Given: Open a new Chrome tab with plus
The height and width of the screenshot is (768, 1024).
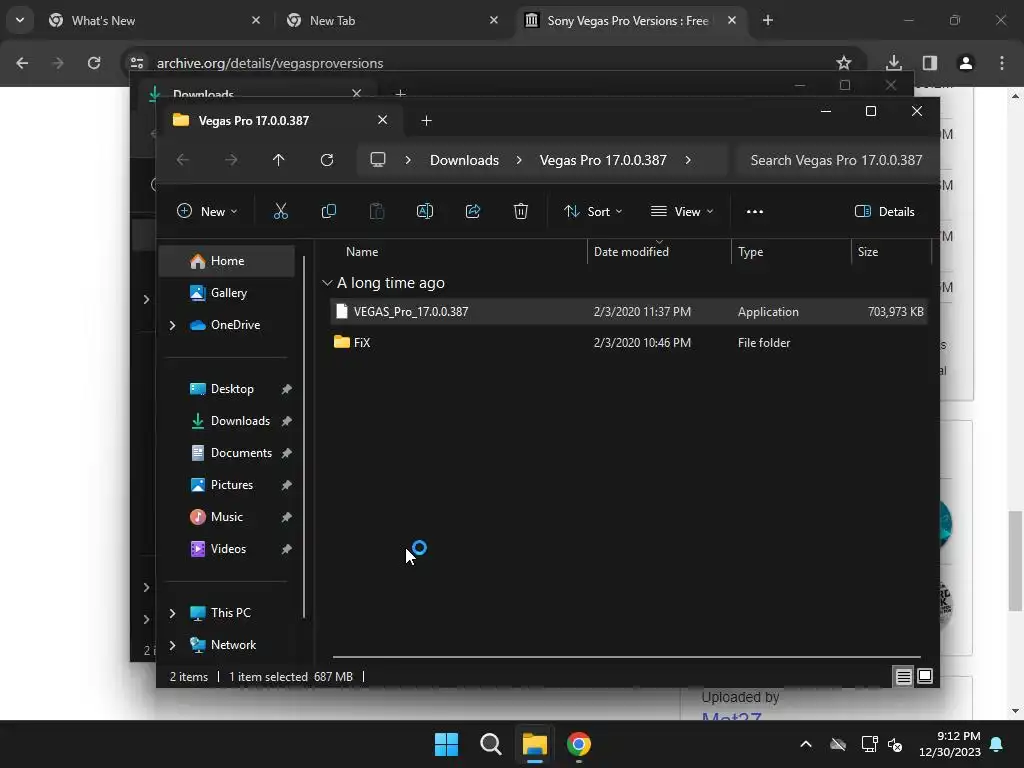Looking at the screenshot, I should coord(768,20).
